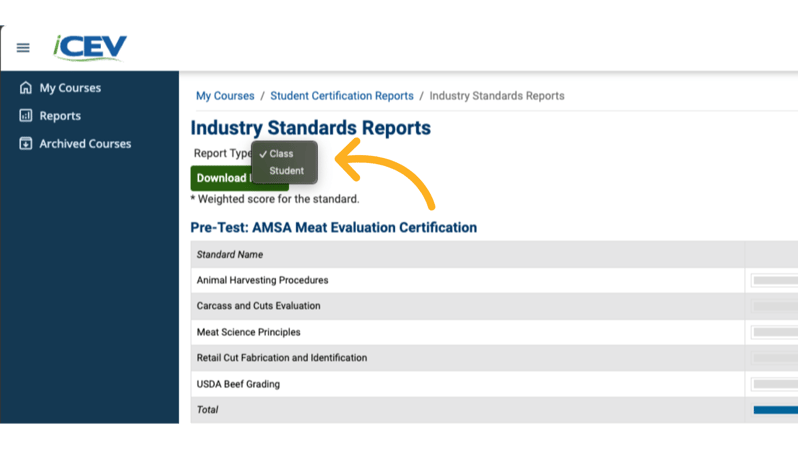Click the iCEV logo

click(x=90, y=48)
